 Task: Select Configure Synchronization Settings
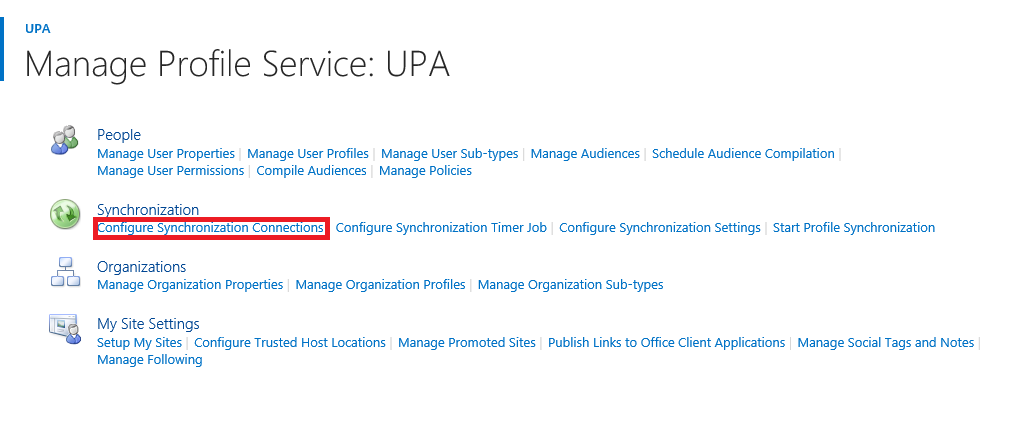pyautogui.click(x=660, y=228)
